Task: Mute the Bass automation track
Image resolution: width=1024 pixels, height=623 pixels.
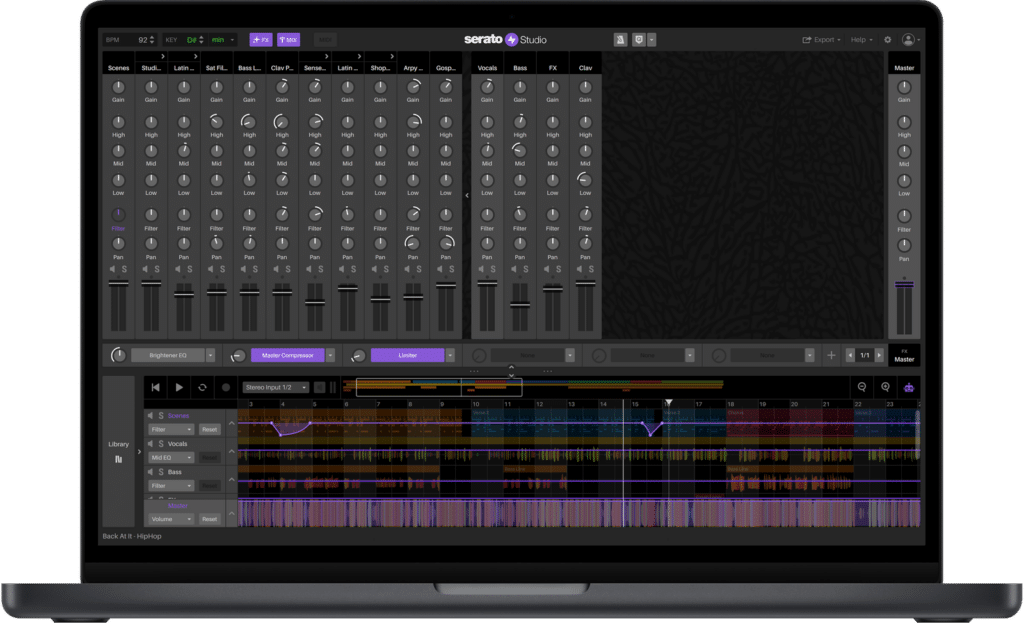Action: coord(151,471)
